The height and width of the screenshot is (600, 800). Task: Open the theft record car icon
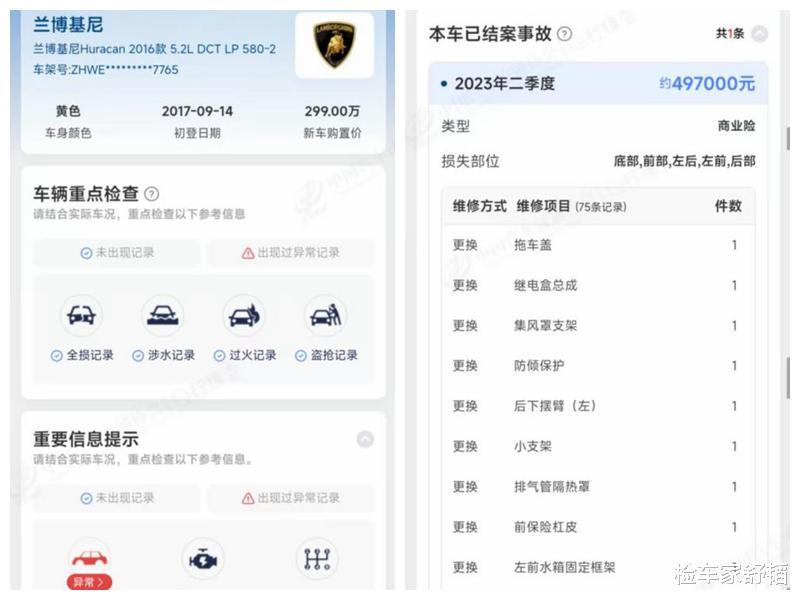click(326, 315)
